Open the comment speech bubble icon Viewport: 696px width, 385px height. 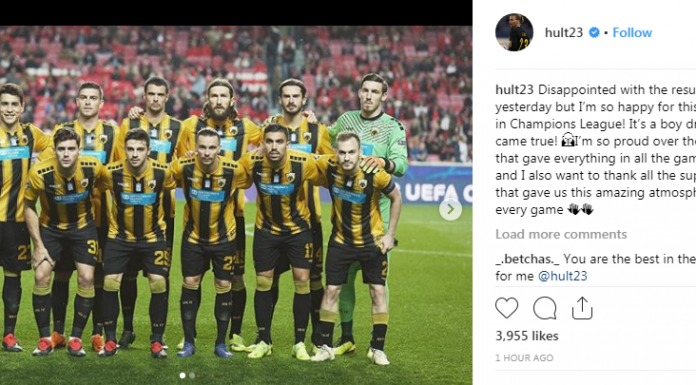(545, 308)
